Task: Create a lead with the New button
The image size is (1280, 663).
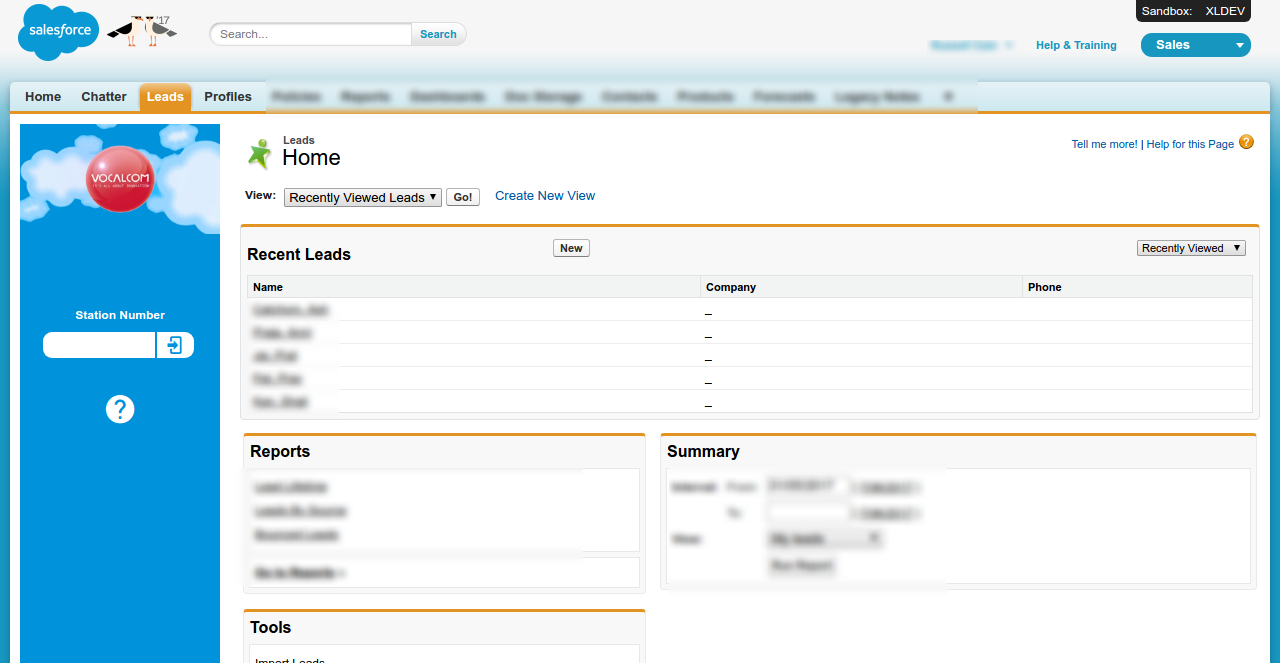Action: click(x=571, y=248)
